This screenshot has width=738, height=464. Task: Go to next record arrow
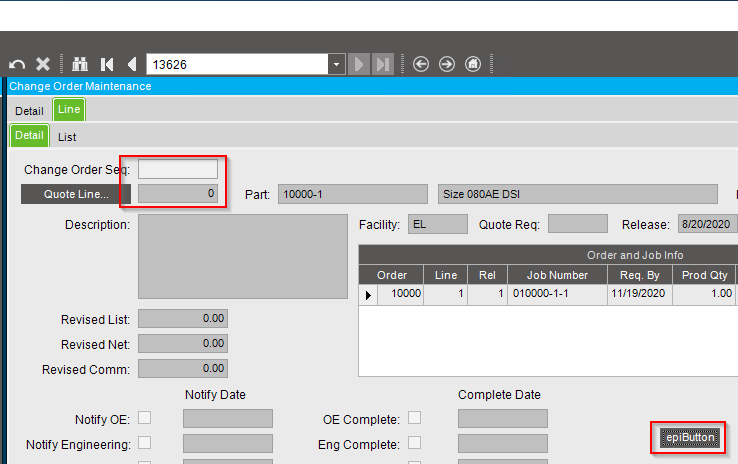pos(359,64)
